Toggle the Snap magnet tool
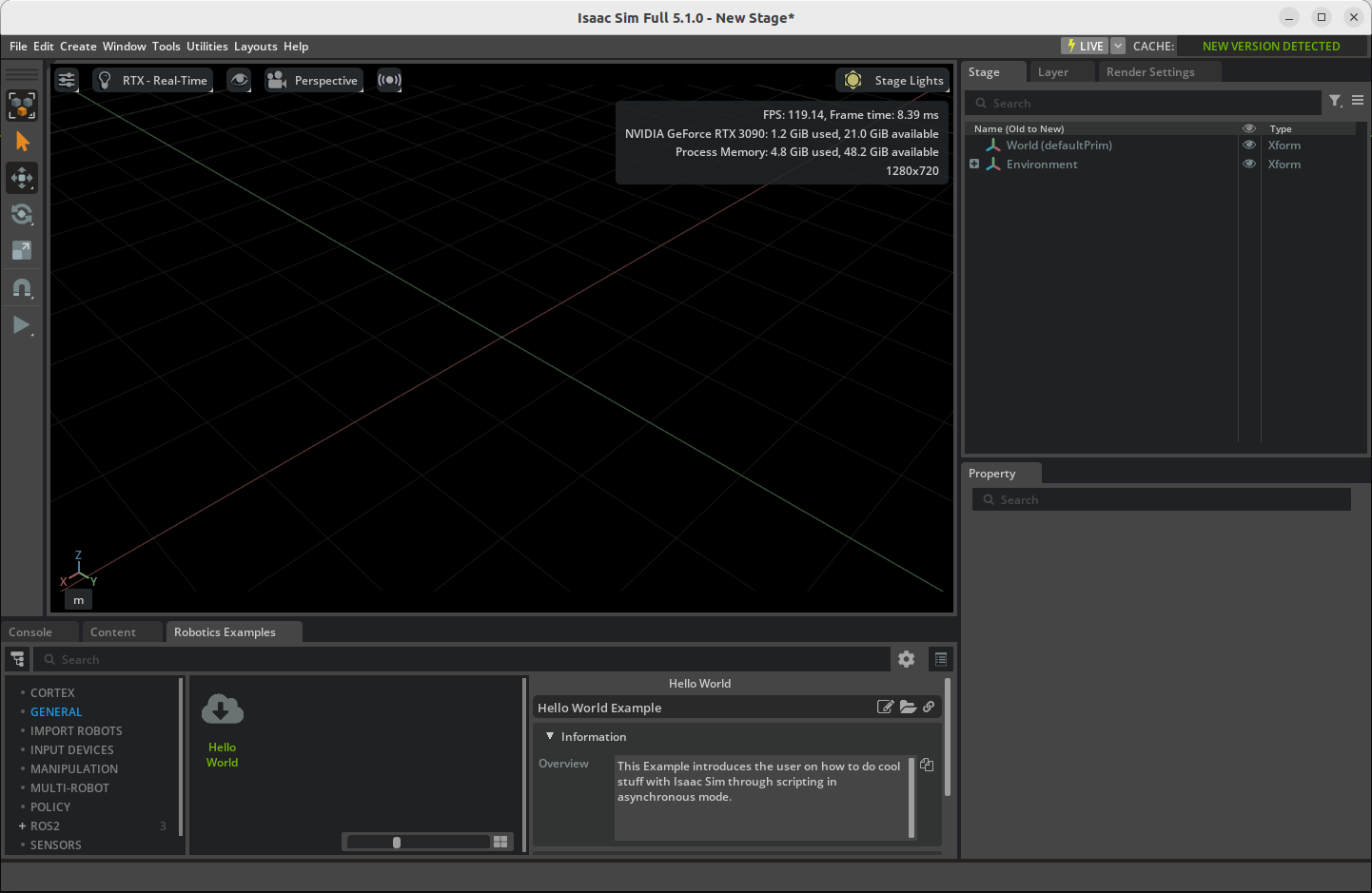The image size is (1372, 893). pyautogui.click(x=22, y=287)
